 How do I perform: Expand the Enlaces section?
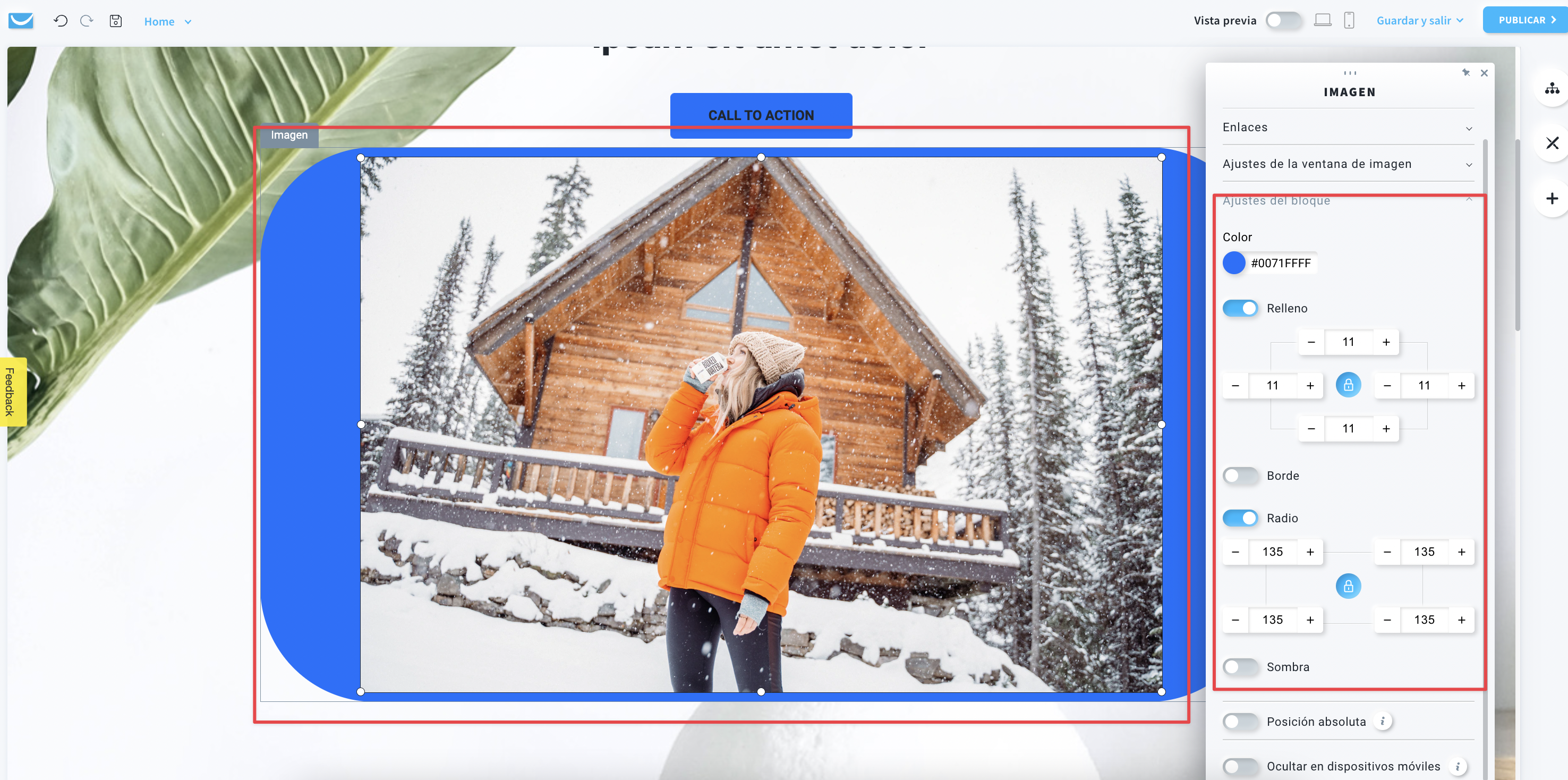[1348, 128]
